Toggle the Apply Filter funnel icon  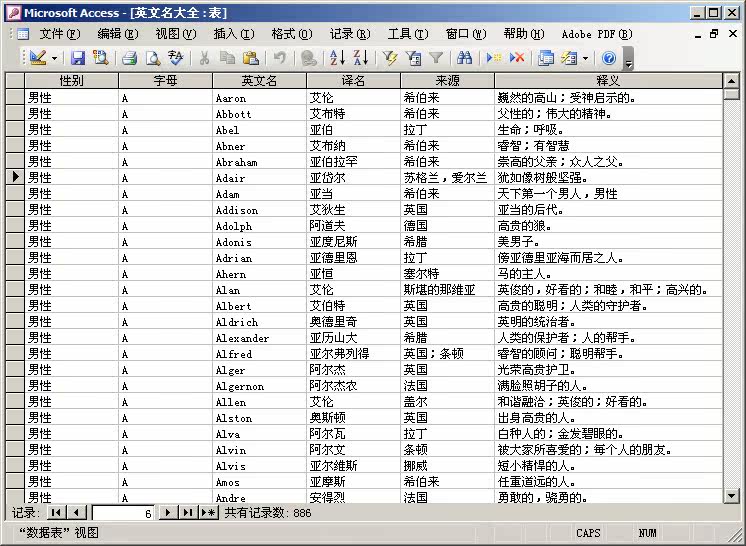point(436,58)
